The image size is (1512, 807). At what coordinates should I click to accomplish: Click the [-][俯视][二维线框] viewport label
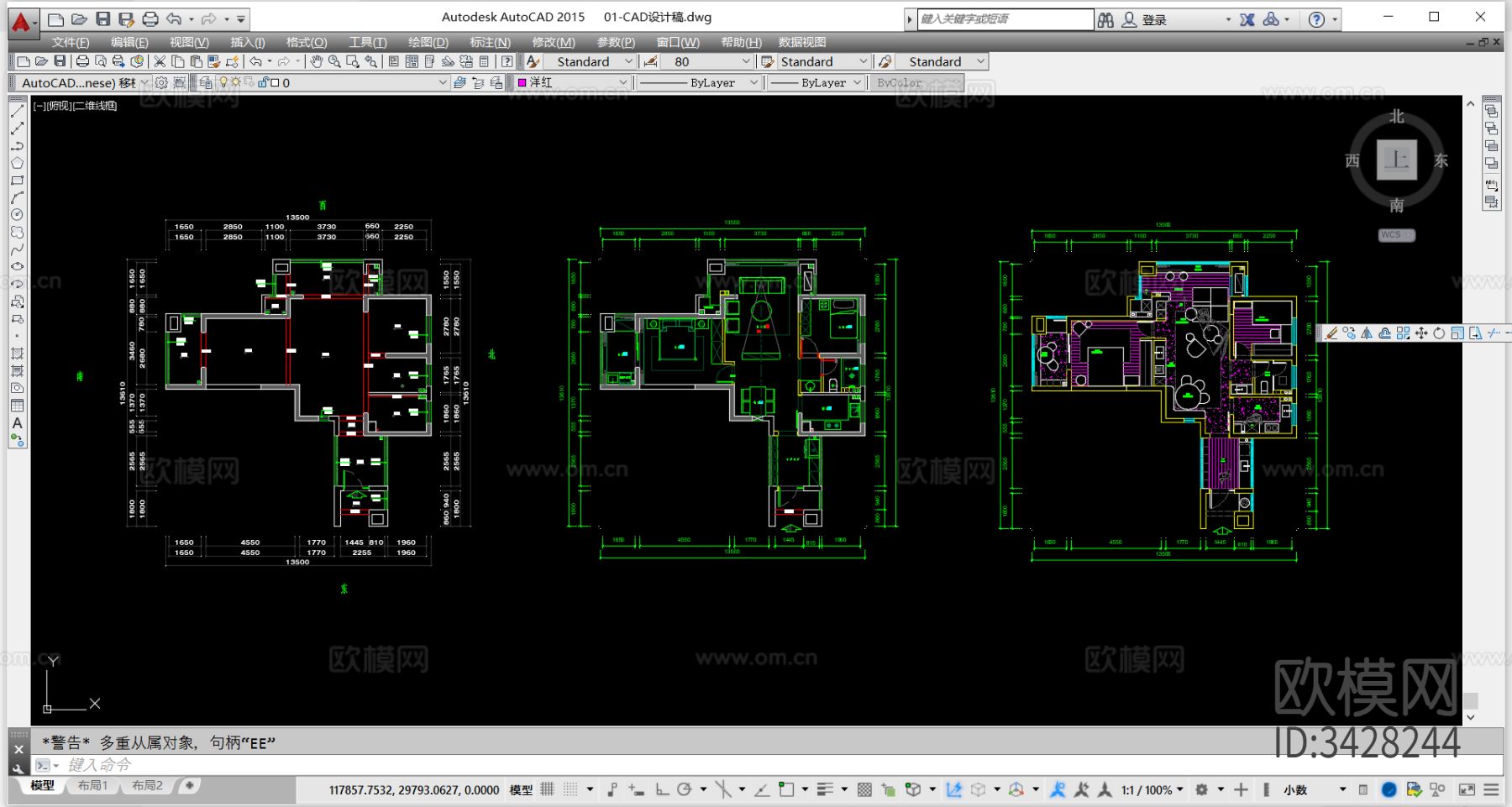(x=75, y=106)
